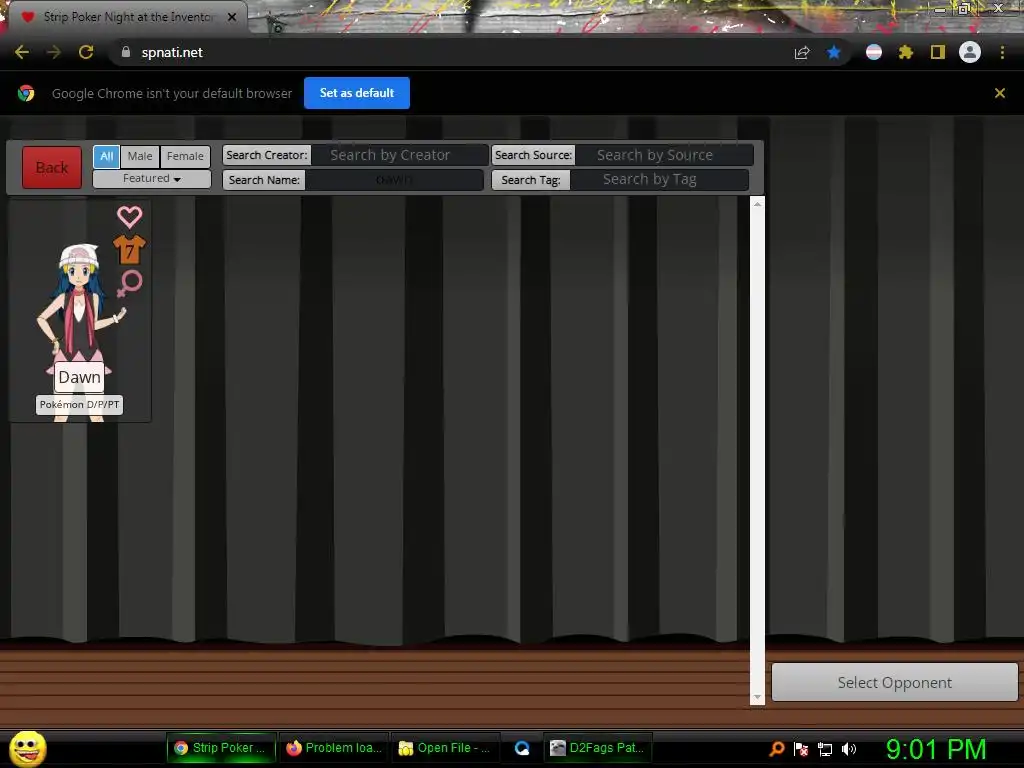The width and height of the screenshot is (1024, 768).
Task: Switch to D2Fags Pat taskbar item
Action: [x=598, y=748]
